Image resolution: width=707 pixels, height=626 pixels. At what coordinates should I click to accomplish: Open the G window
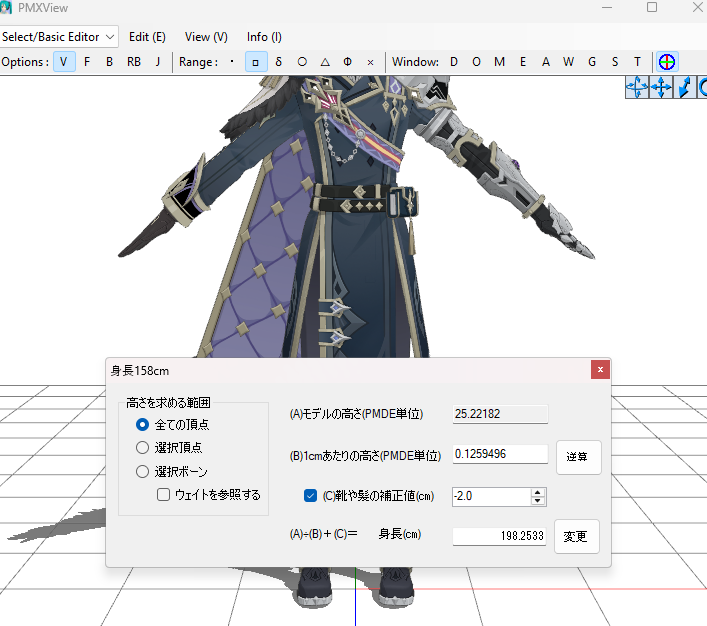pos(592,62)
